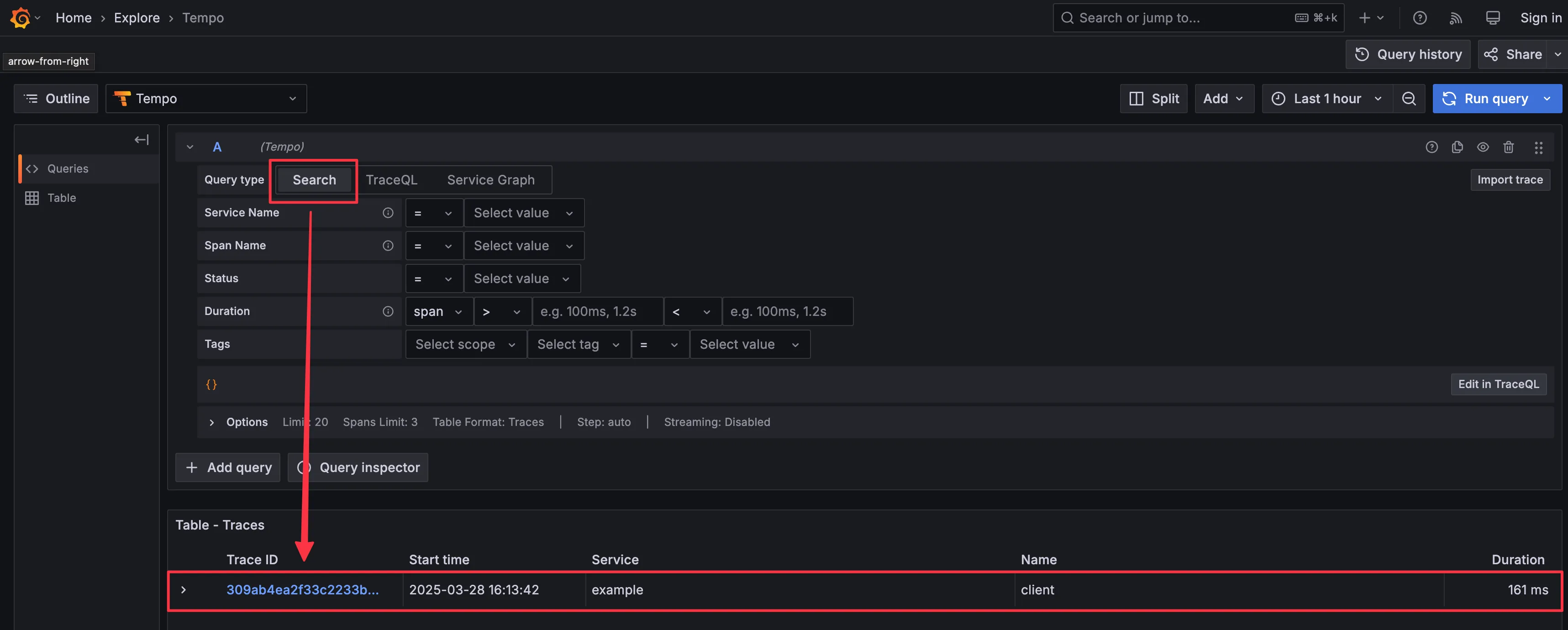Zoom out the time range

(1410, 98)
